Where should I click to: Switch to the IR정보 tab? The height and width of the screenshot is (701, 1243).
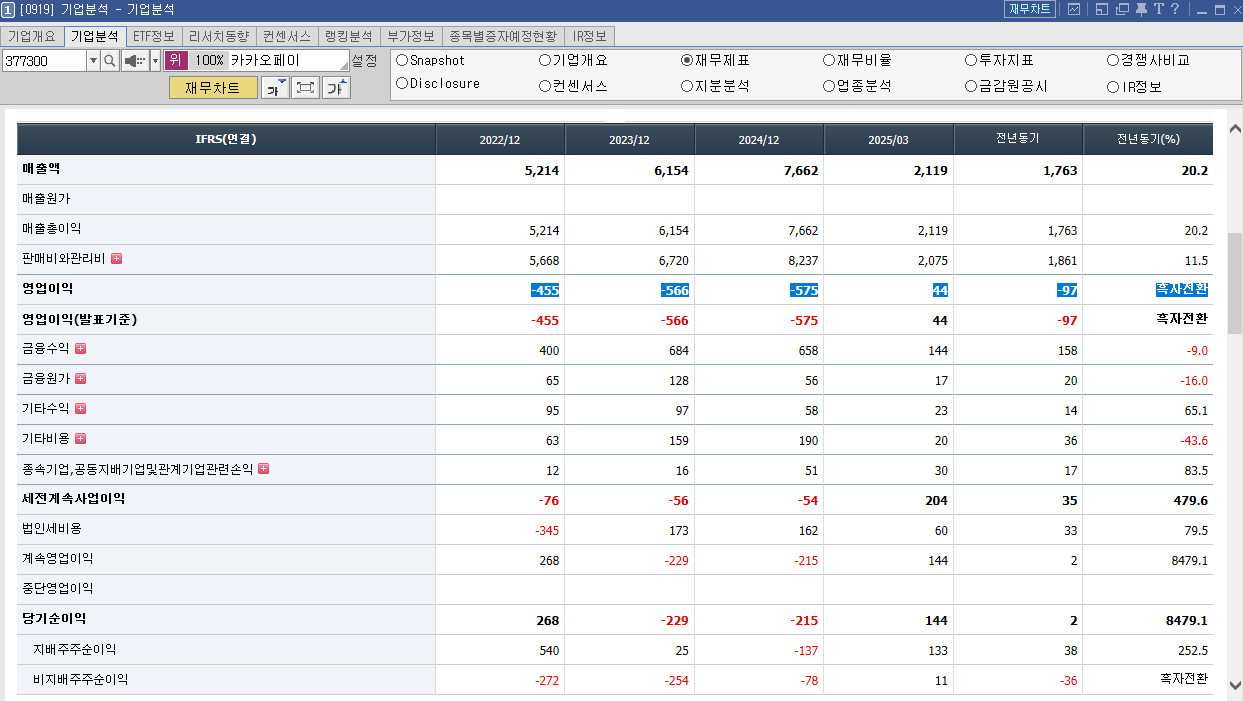pyautogui.click(x=590, y=36)
